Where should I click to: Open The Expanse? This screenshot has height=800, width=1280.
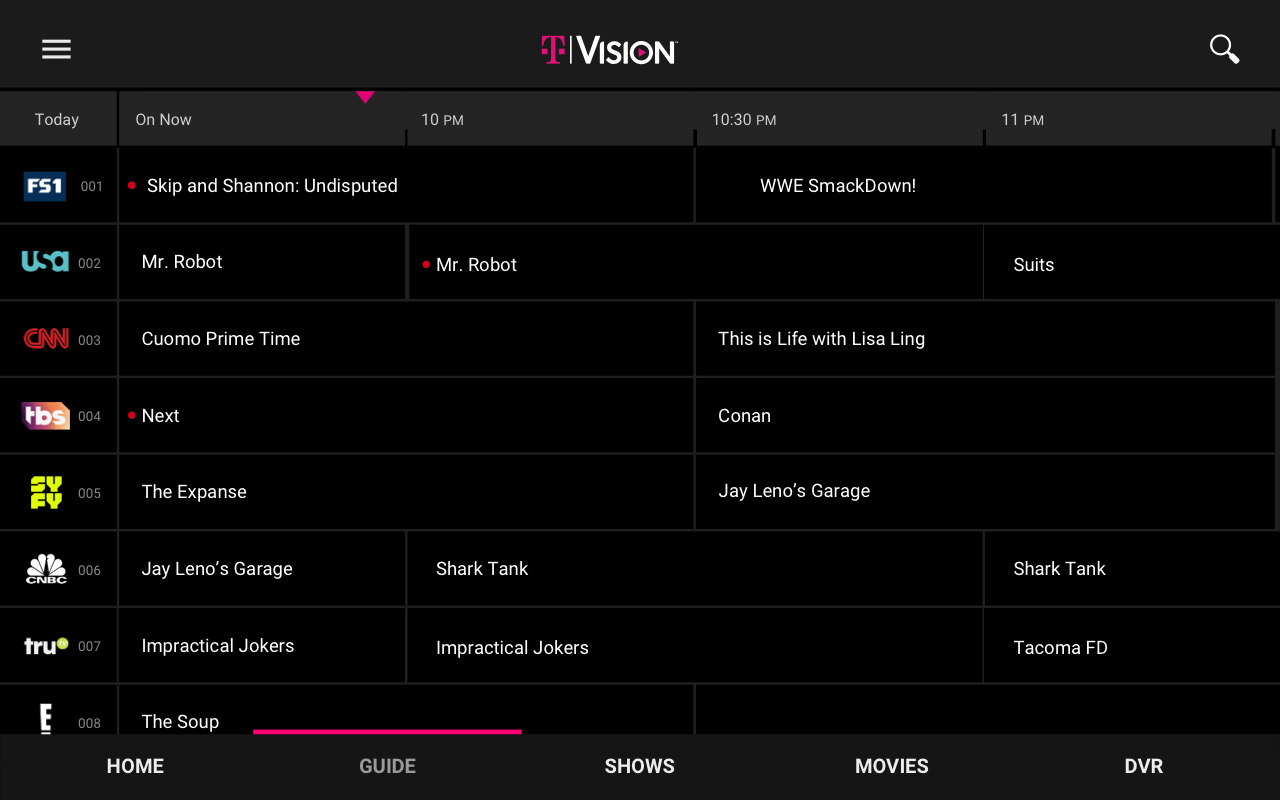click(406, 492)
